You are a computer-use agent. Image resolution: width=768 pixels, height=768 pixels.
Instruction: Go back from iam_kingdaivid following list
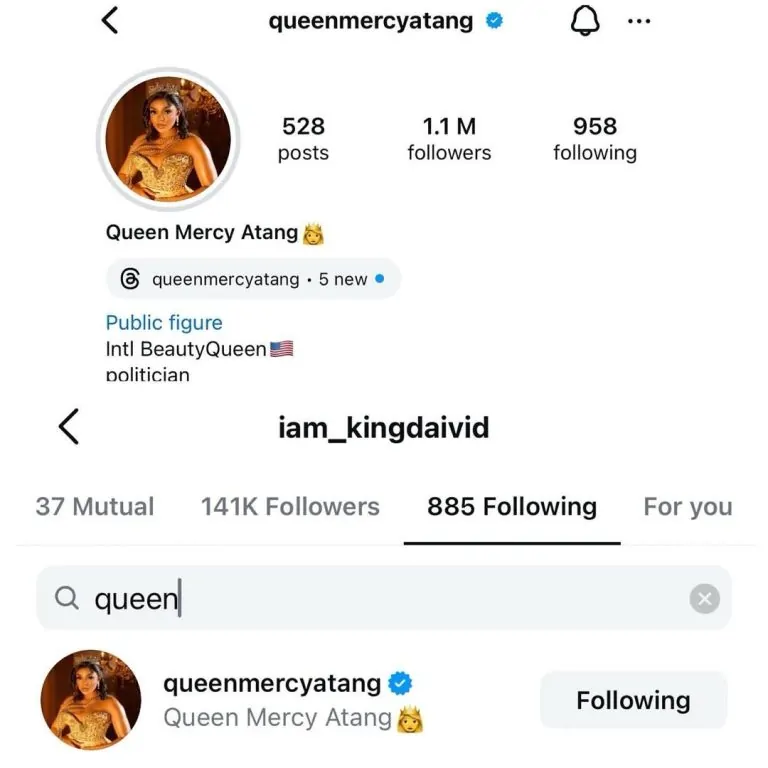(68, 427)
